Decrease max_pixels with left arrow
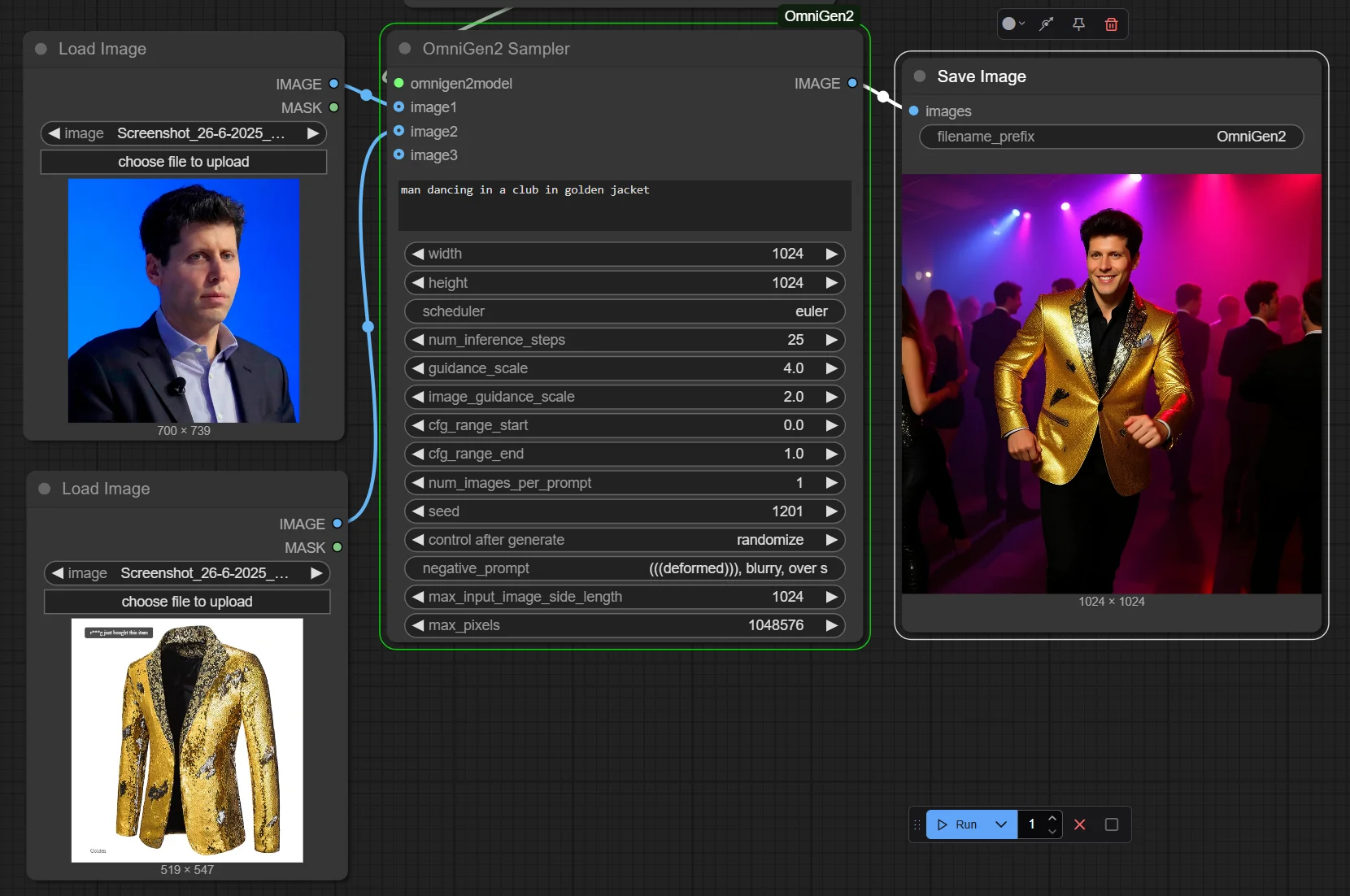Viewport: 1350px width, 896px height. [418, 625]
